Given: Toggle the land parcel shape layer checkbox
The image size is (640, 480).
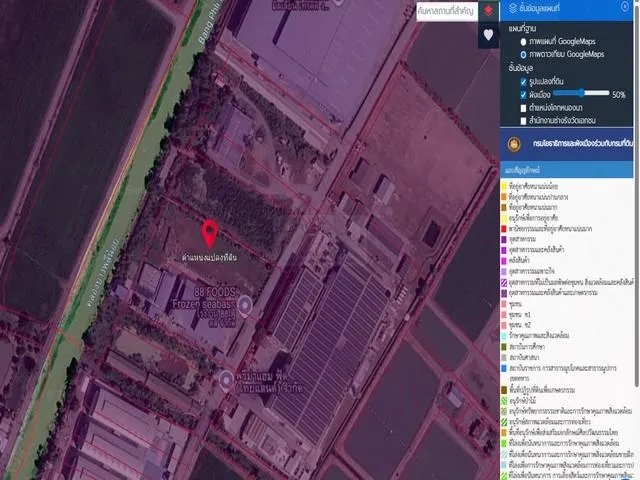Looking at the screenshot, I should click(x=523, y=81).
